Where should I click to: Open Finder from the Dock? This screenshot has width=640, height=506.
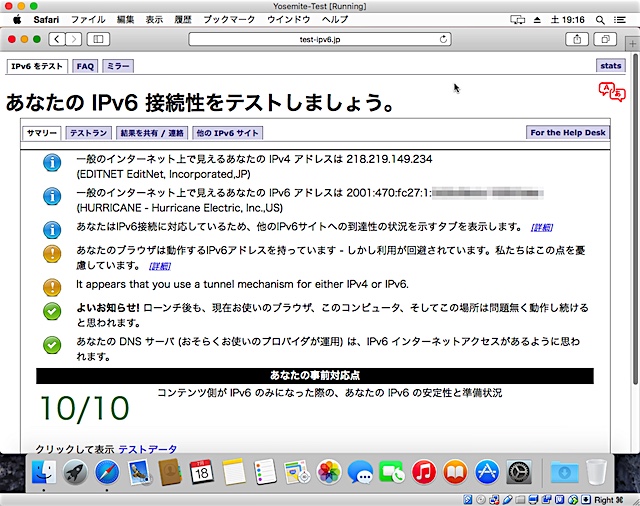(44, 472)
